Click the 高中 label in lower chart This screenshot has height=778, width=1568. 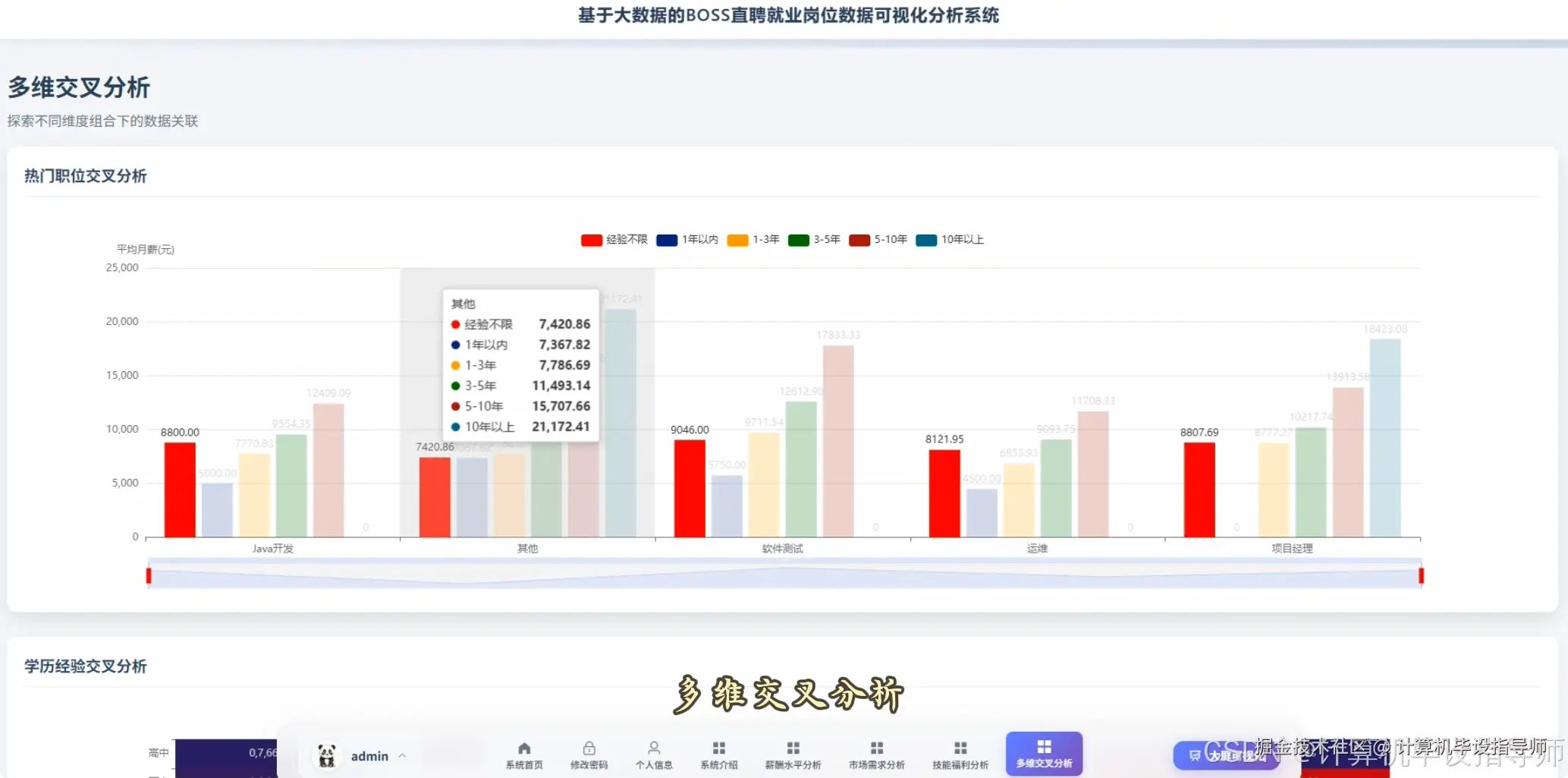(159, 753)
